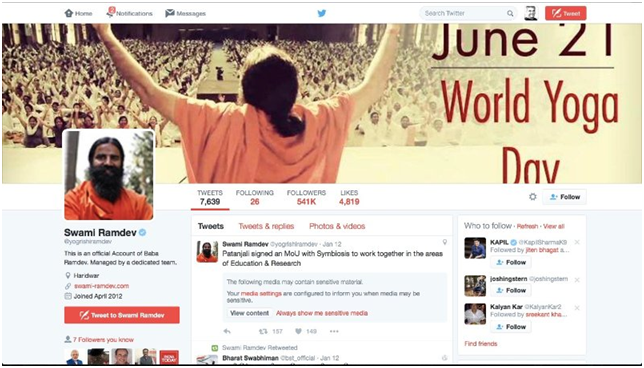644x368 pixels.
Task: Click Joined April 2012 text
Action: click(98, 296)
